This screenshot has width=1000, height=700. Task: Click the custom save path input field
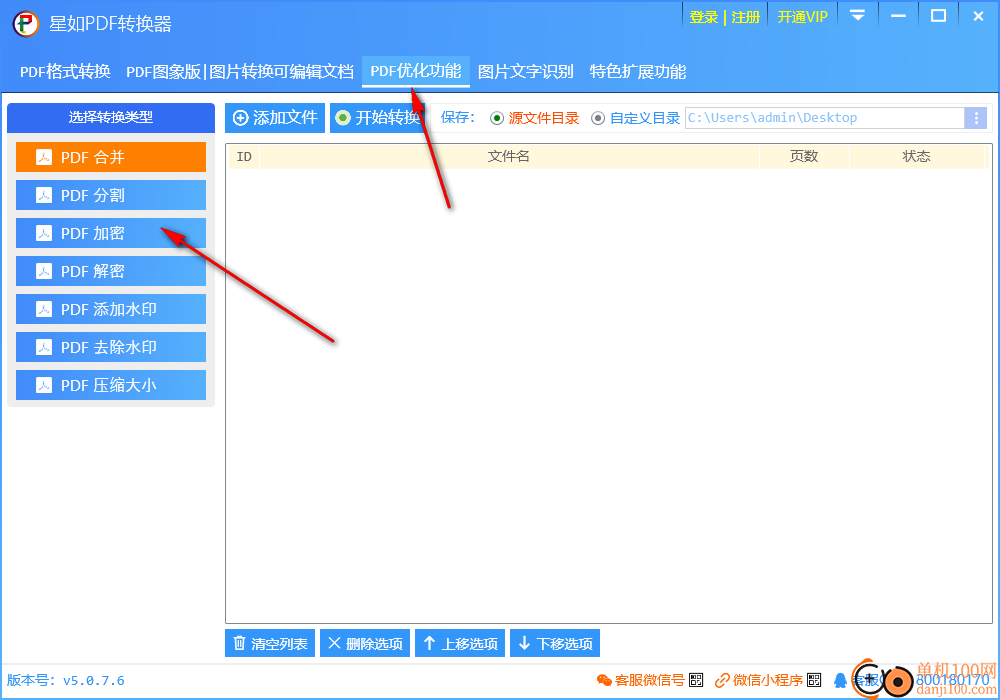pos(825,118)
